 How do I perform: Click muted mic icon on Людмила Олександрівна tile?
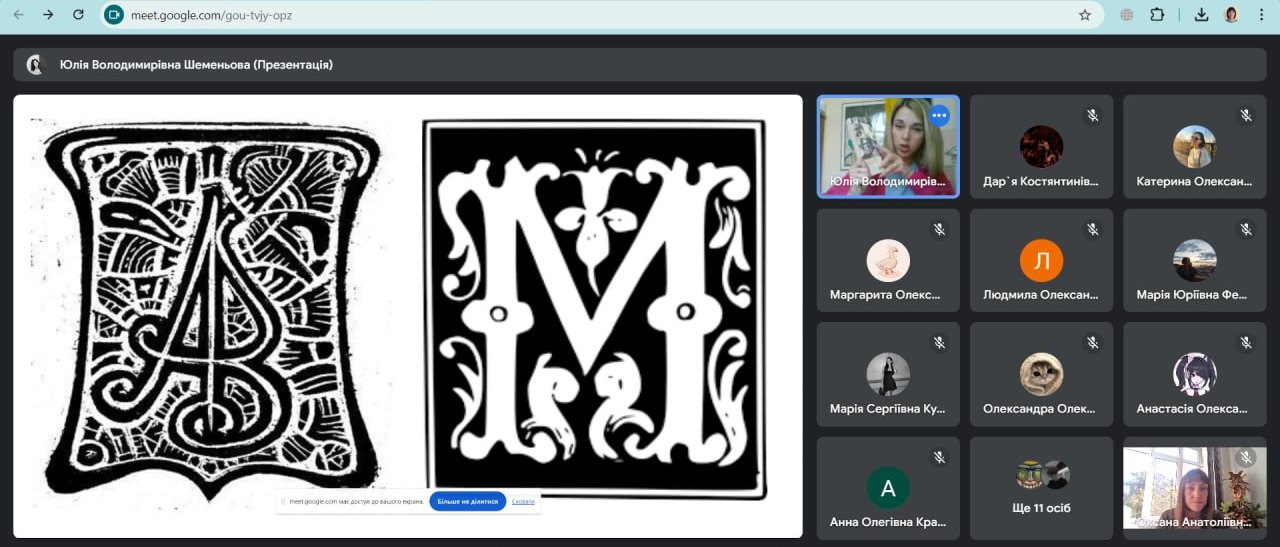click(1093, 229)
